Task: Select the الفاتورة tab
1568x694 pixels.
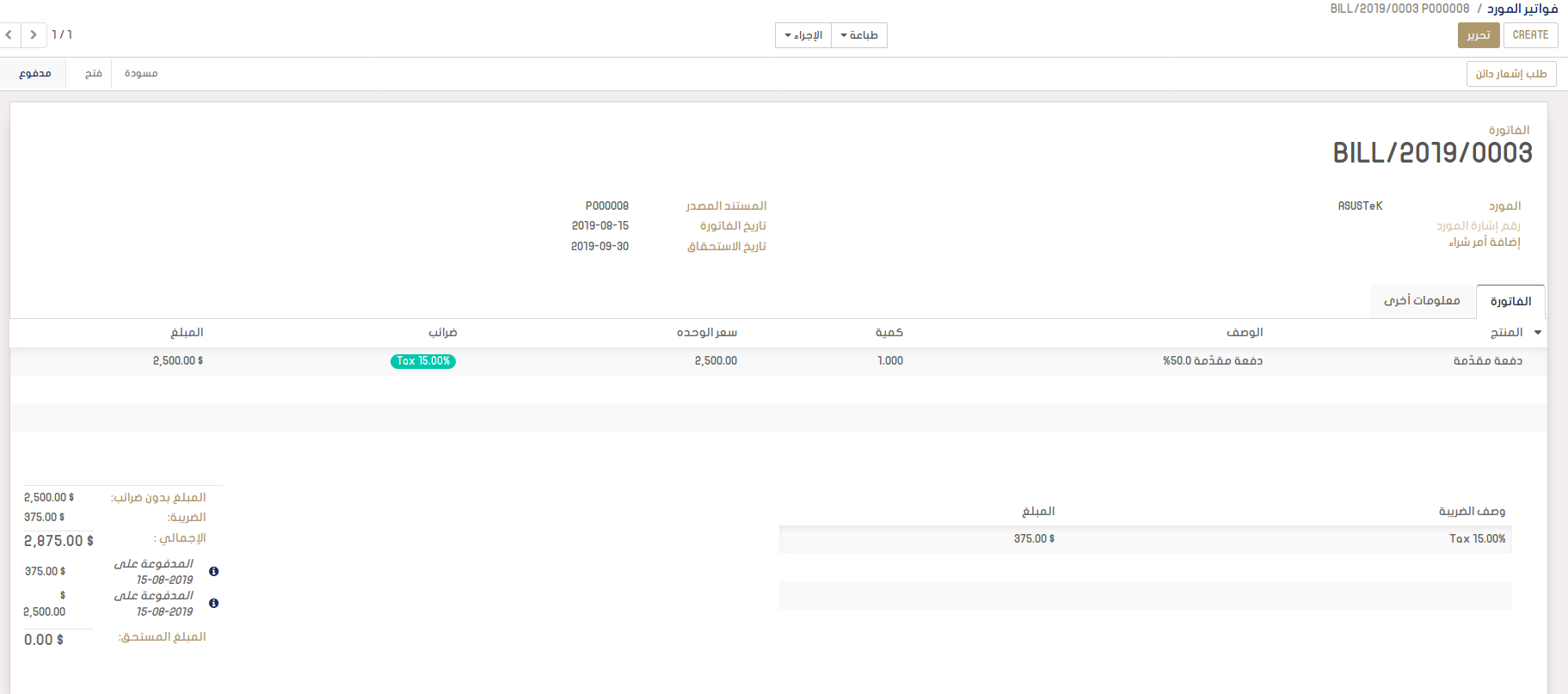Action: tap(1510, 302)
